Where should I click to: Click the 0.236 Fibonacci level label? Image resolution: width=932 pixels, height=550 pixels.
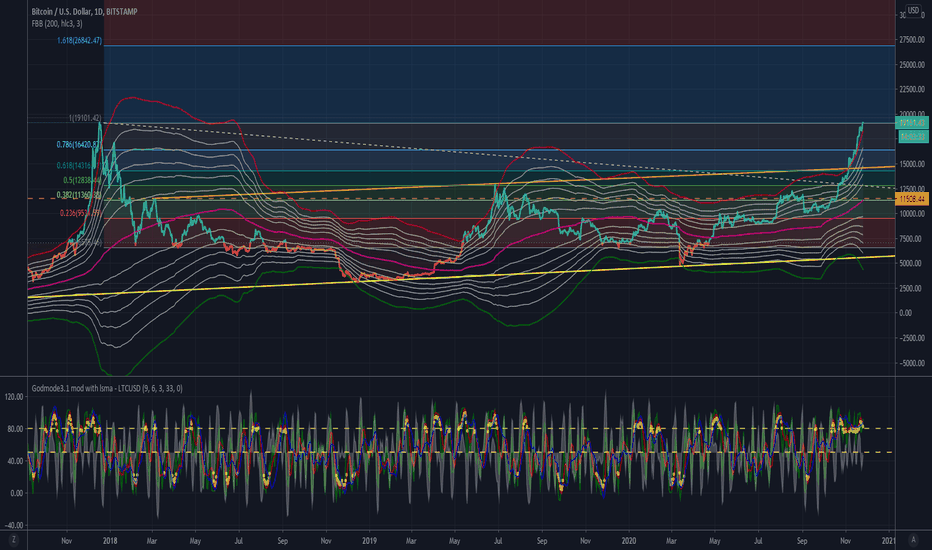tap(80, 213)
